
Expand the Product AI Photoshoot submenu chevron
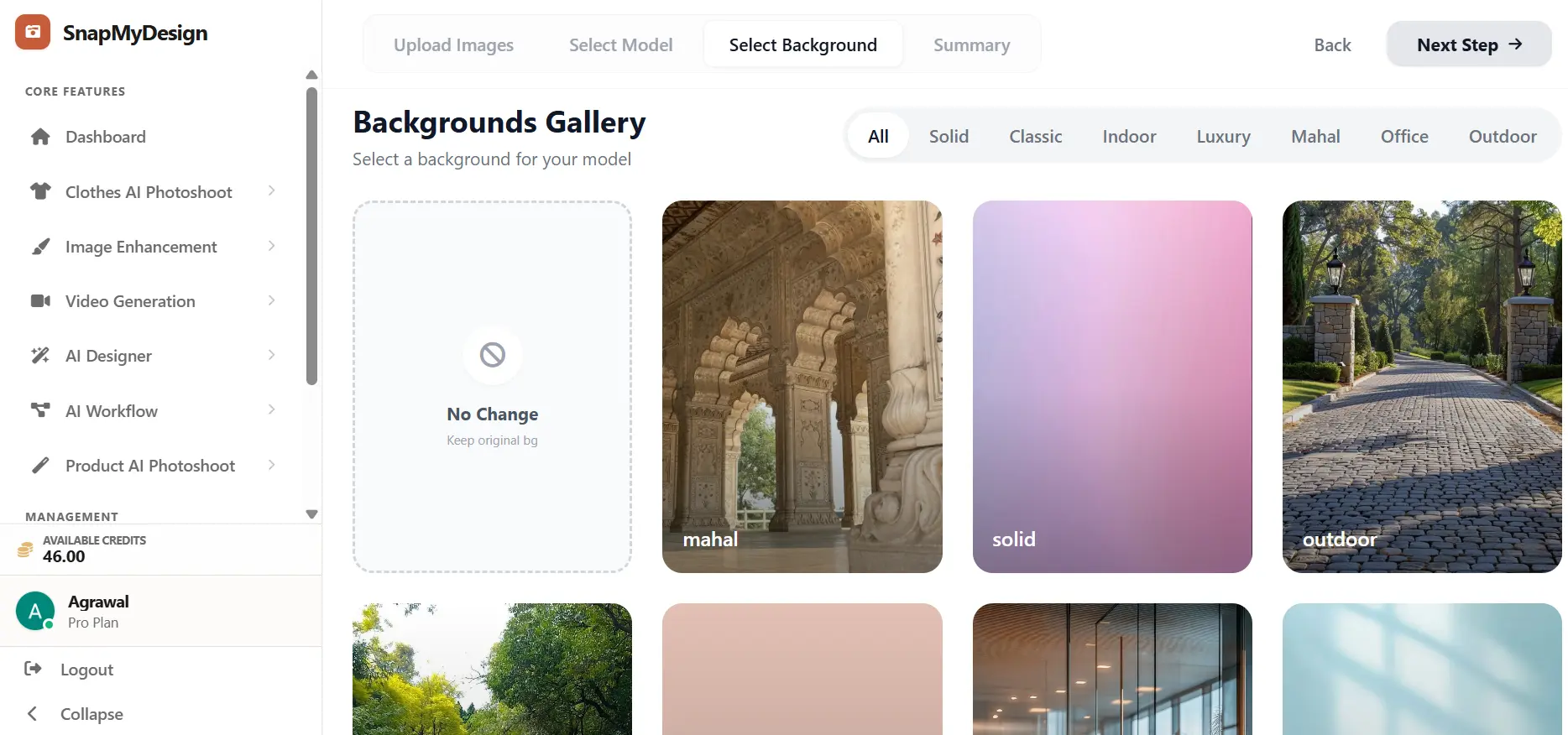(271, 465)
